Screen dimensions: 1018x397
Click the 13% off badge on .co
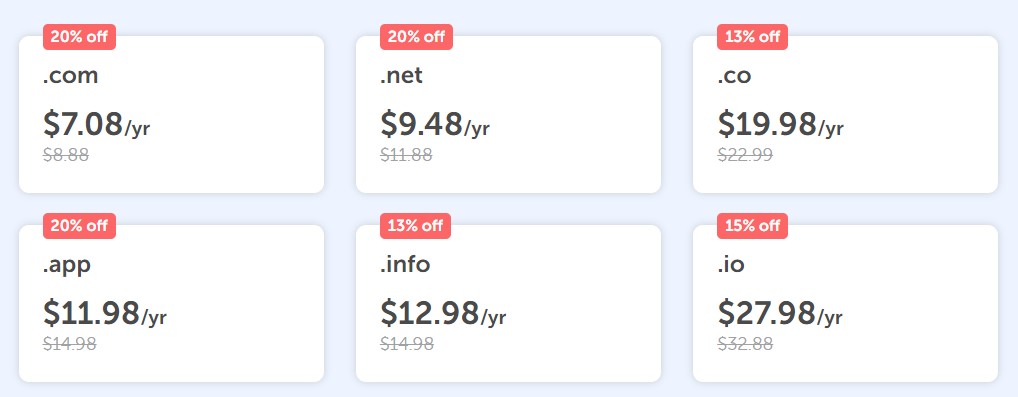752,37
